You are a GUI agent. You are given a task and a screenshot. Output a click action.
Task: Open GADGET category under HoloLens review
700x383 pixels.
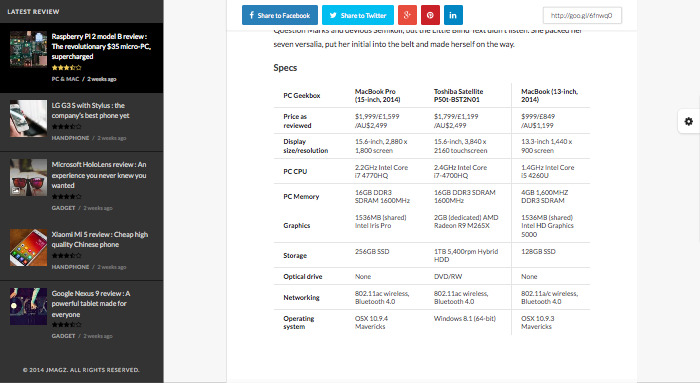(x=63, y=208)
